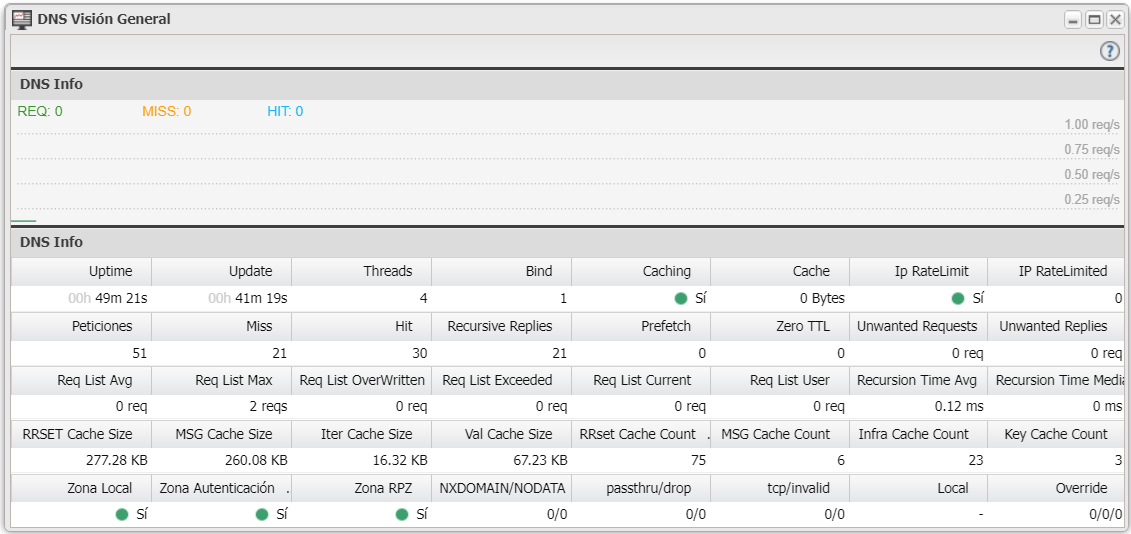The image size is (1131, 534).
Task: Select the Uptime column header
Action: coord(110,271)
